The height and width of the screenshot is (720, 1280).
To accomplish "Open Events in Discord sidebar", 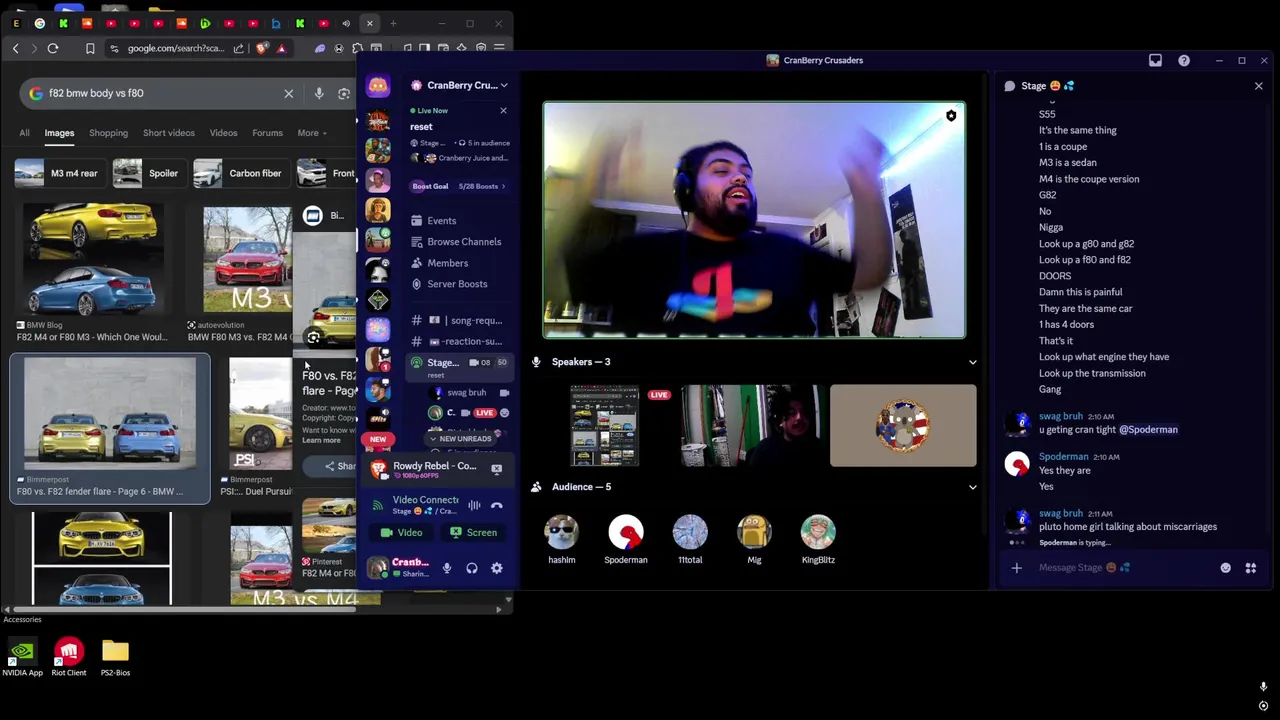I will 433,221.
